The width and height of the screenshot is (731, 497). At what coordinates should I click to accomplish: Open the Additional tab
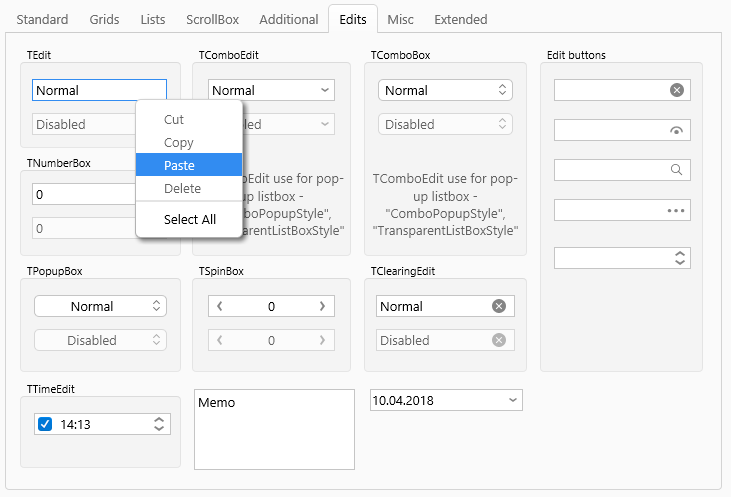click(289, 20)
